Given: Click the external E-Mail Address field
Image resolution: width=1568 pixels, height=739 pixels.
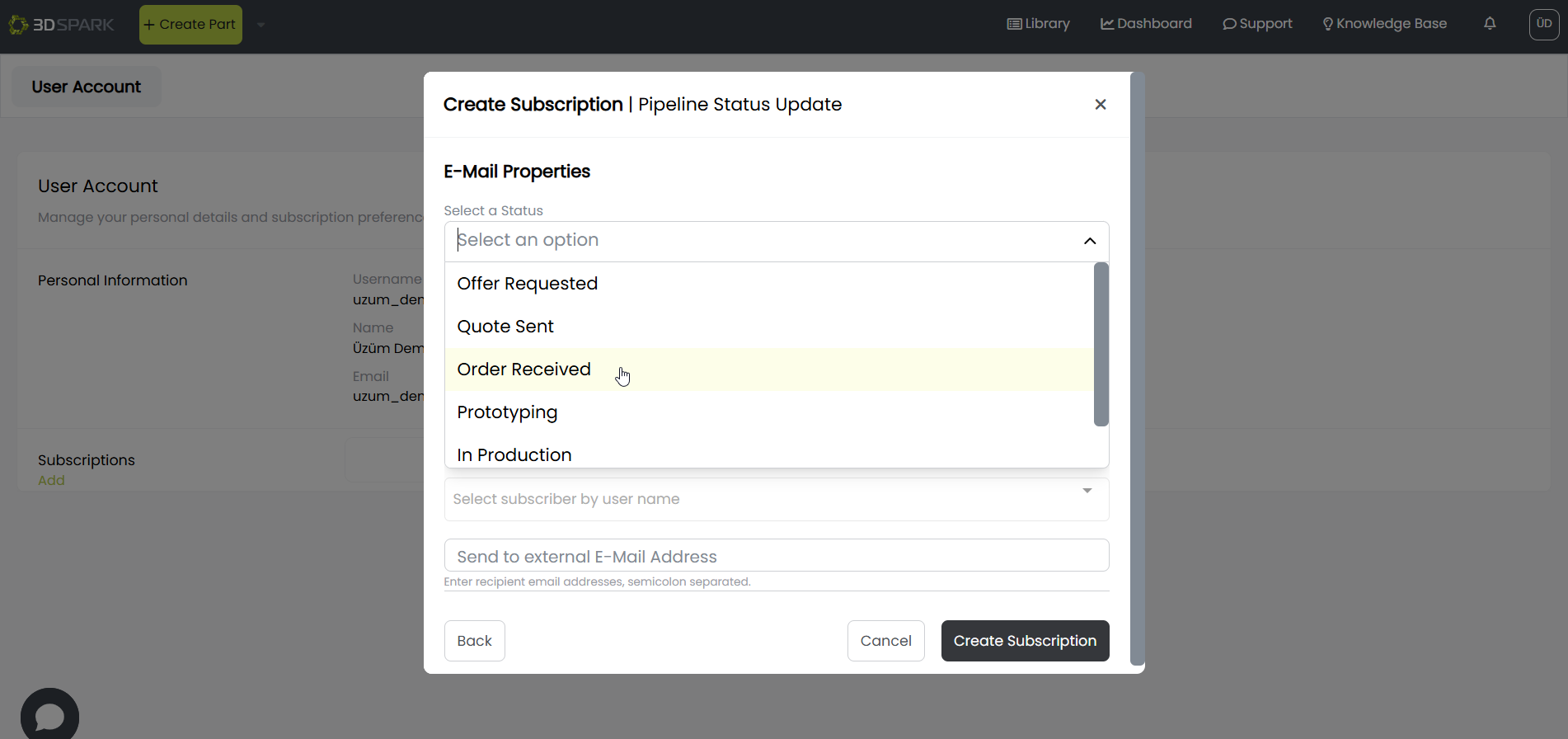Looking at the screenshot, I should click(x=776, y=557).
